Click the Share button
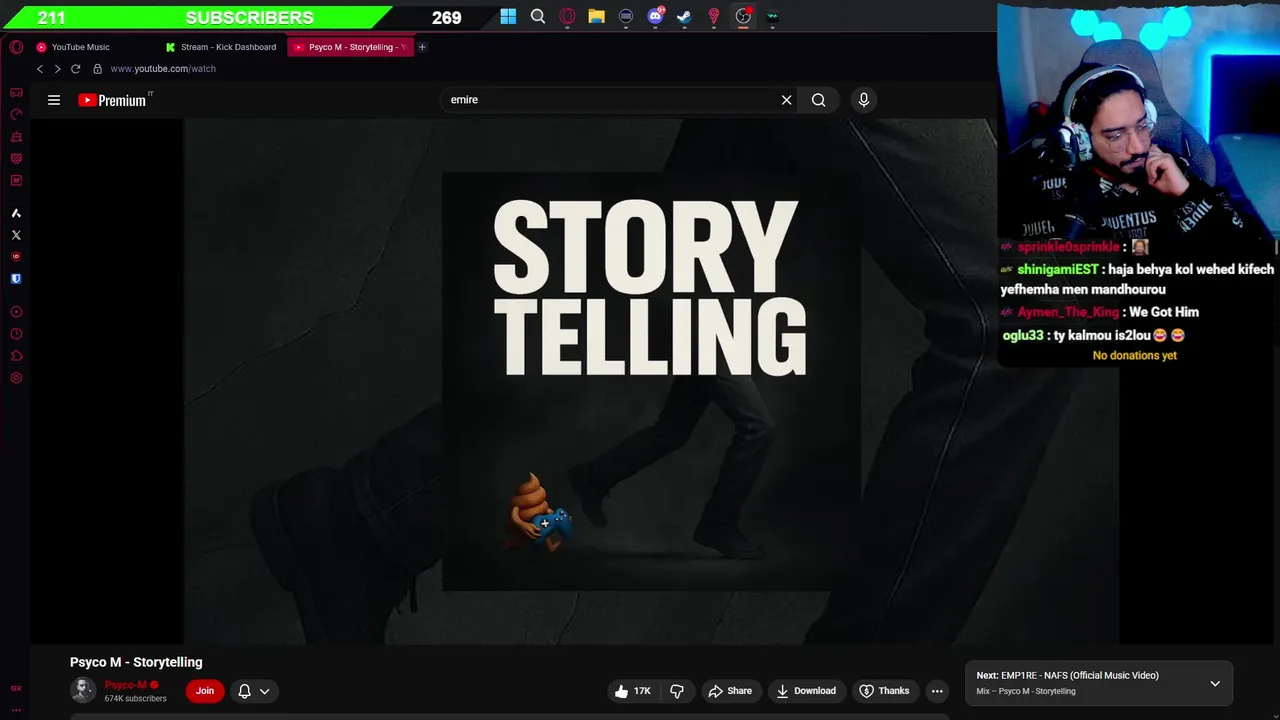Screen dimensions: 1280x720 [730, 691]
